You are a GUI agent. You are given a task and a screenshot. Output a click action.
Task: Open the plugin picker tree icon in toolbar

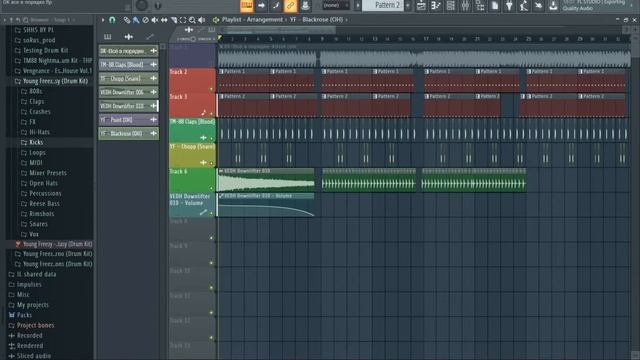click(480, 5)
